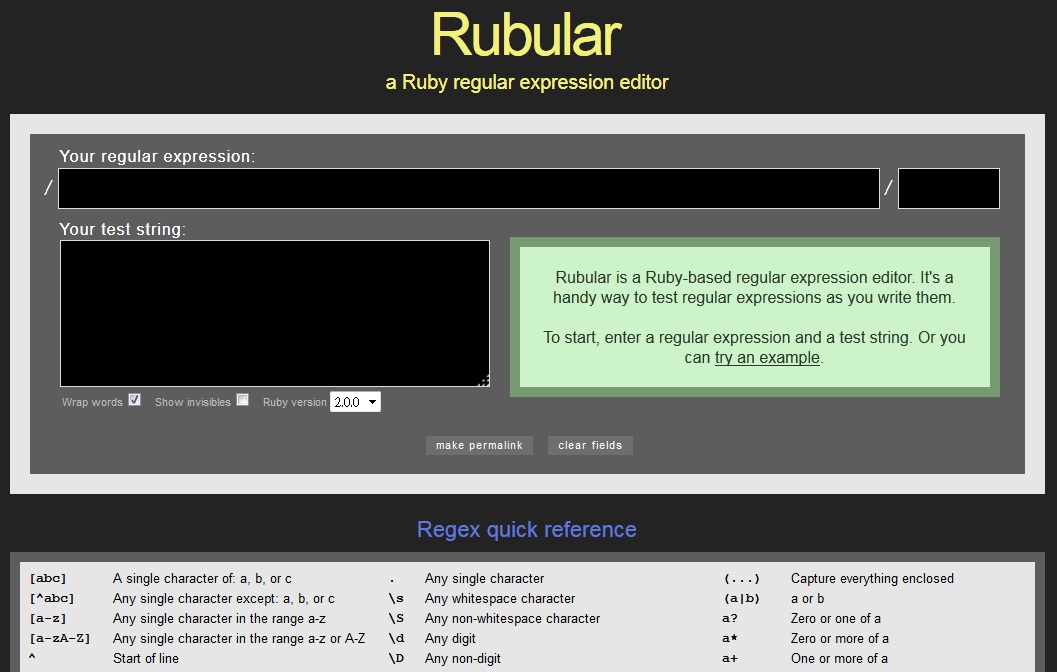Click the 'Any single character' description
Viewport: 1057px width, 672px height.
484,579
